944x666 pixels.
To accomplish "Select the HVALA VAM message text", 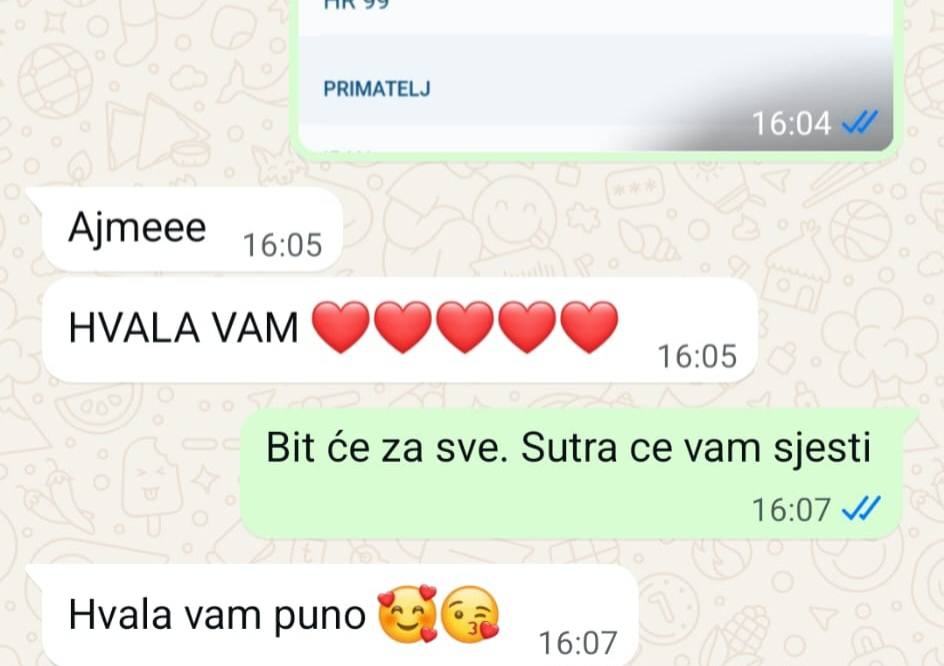I will click(x=183, y=328).
